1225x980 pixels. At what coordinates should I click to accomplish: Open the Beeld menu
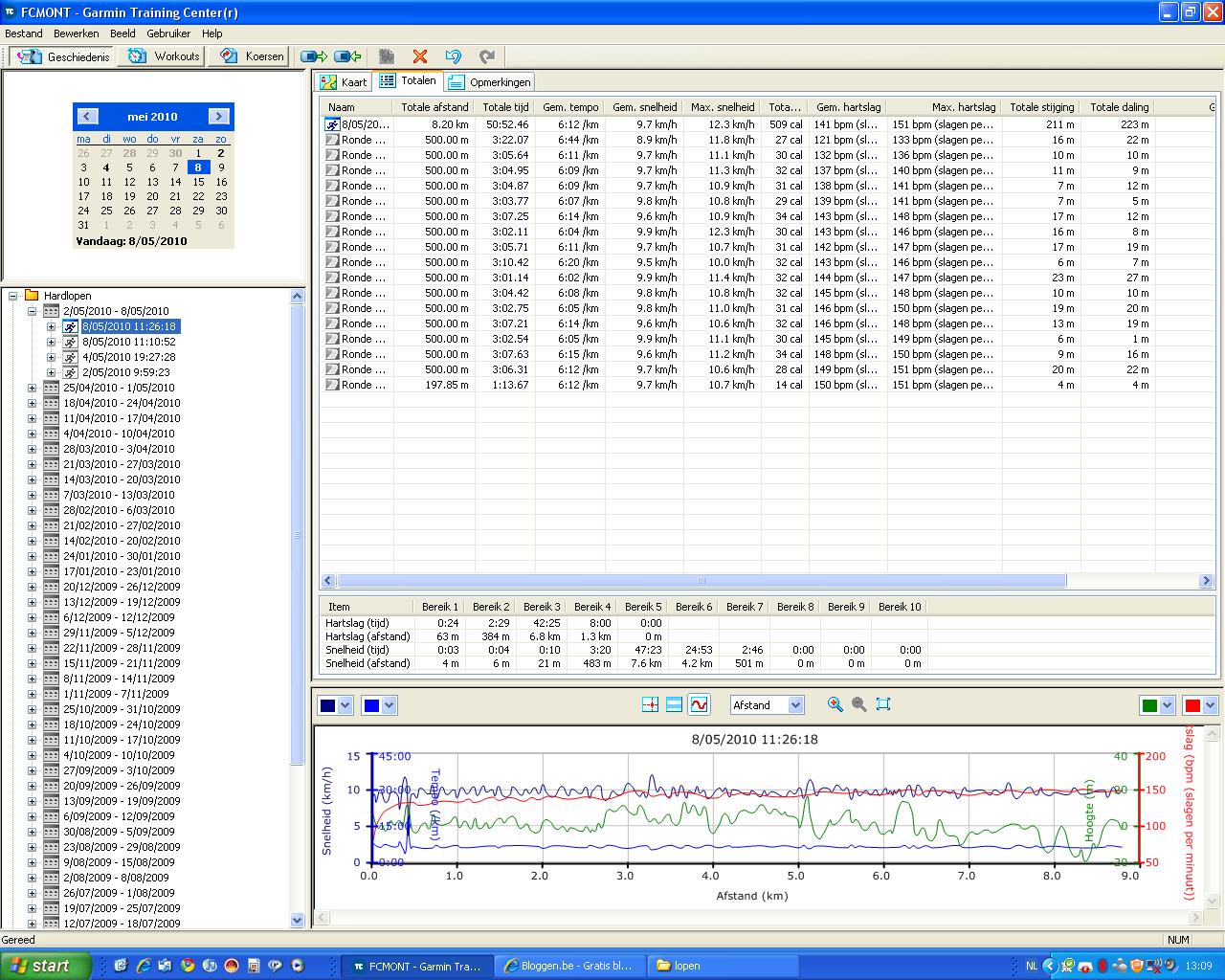(x=122, y=33)
